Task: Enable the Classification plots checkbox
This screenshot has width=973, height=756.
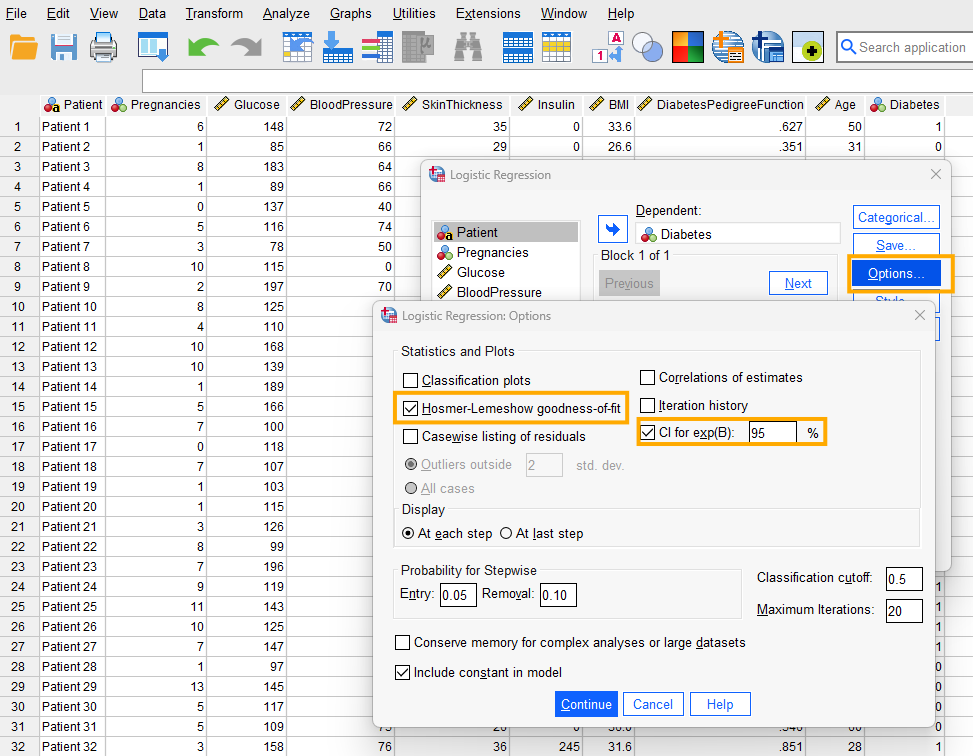Action: pos(410,381)
